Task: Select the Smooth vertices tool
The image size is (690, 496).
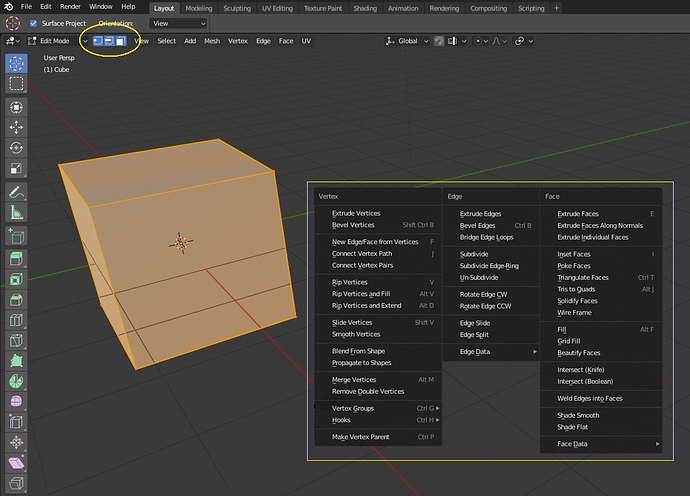Action: pyautogui.click(x=16, y=401)
